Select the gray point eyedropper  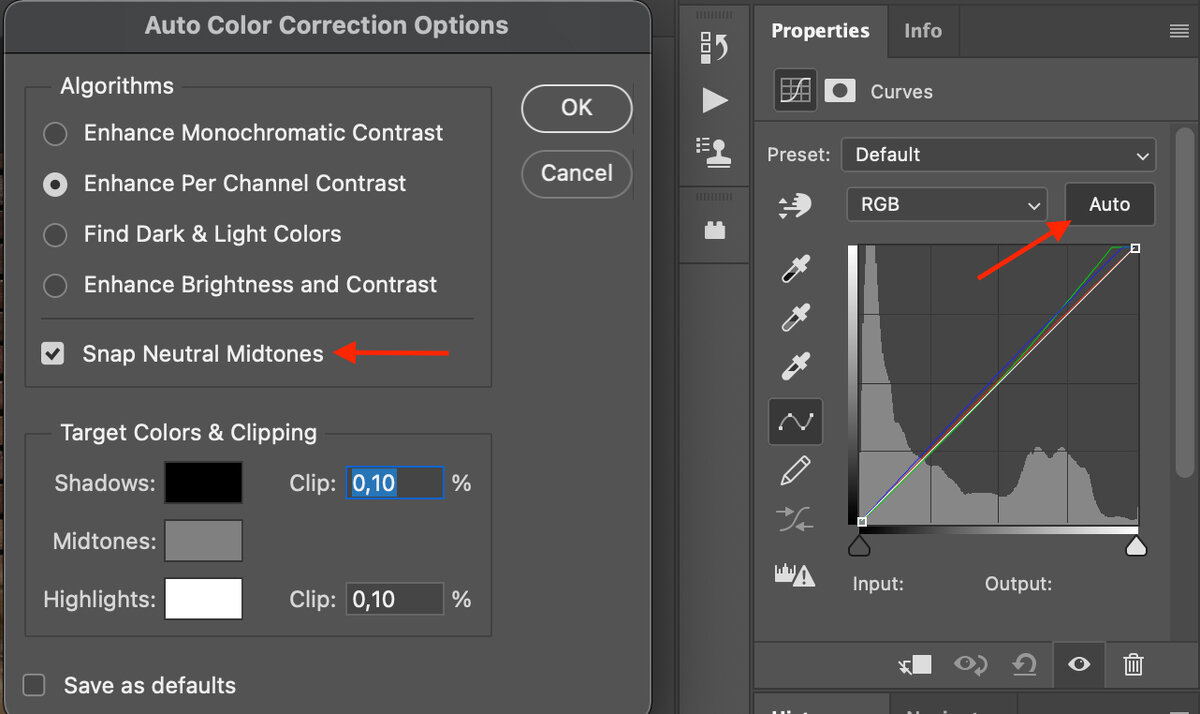coord(794,317)
